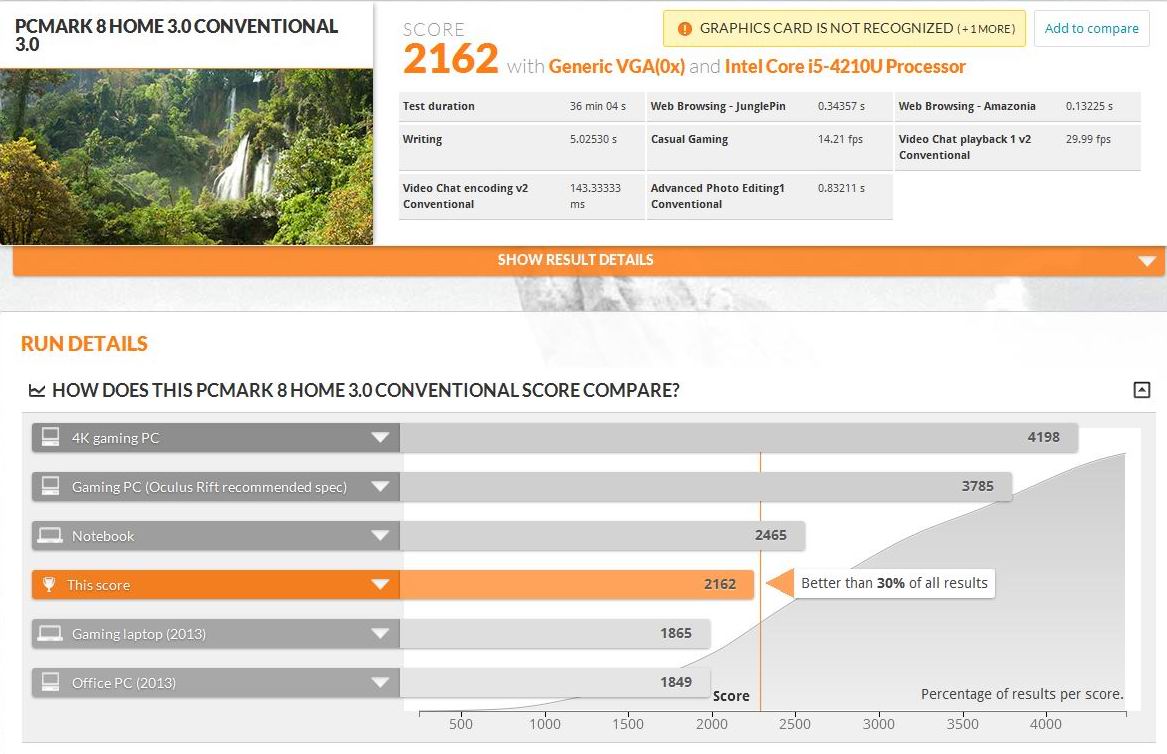Click the 4000 axis label

1046,723
